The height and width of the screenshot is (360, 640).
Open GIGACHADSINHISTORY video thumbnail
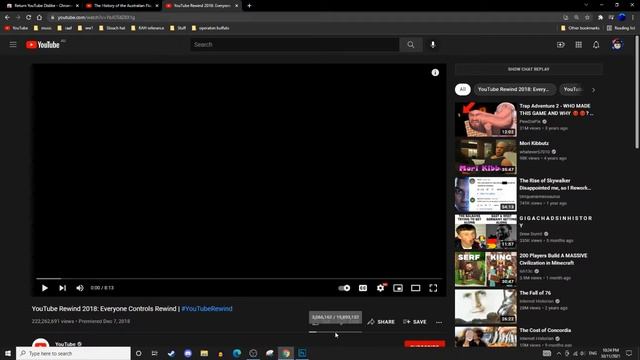click(x=486, y=231)
